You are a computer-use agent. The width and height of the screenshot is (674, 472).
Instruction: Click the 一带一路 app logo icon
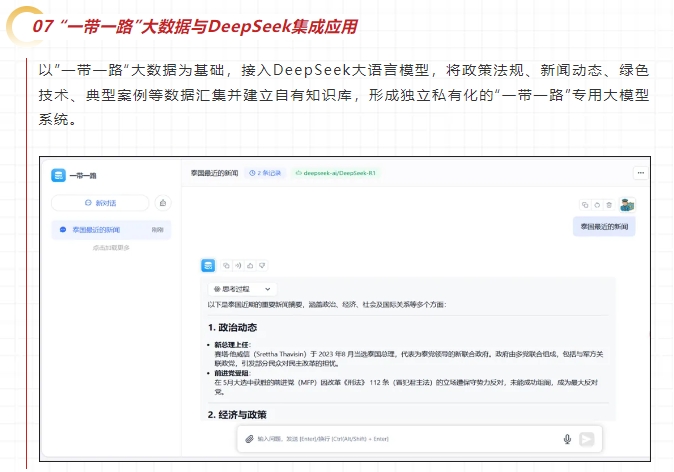click(x=58, y=175)
